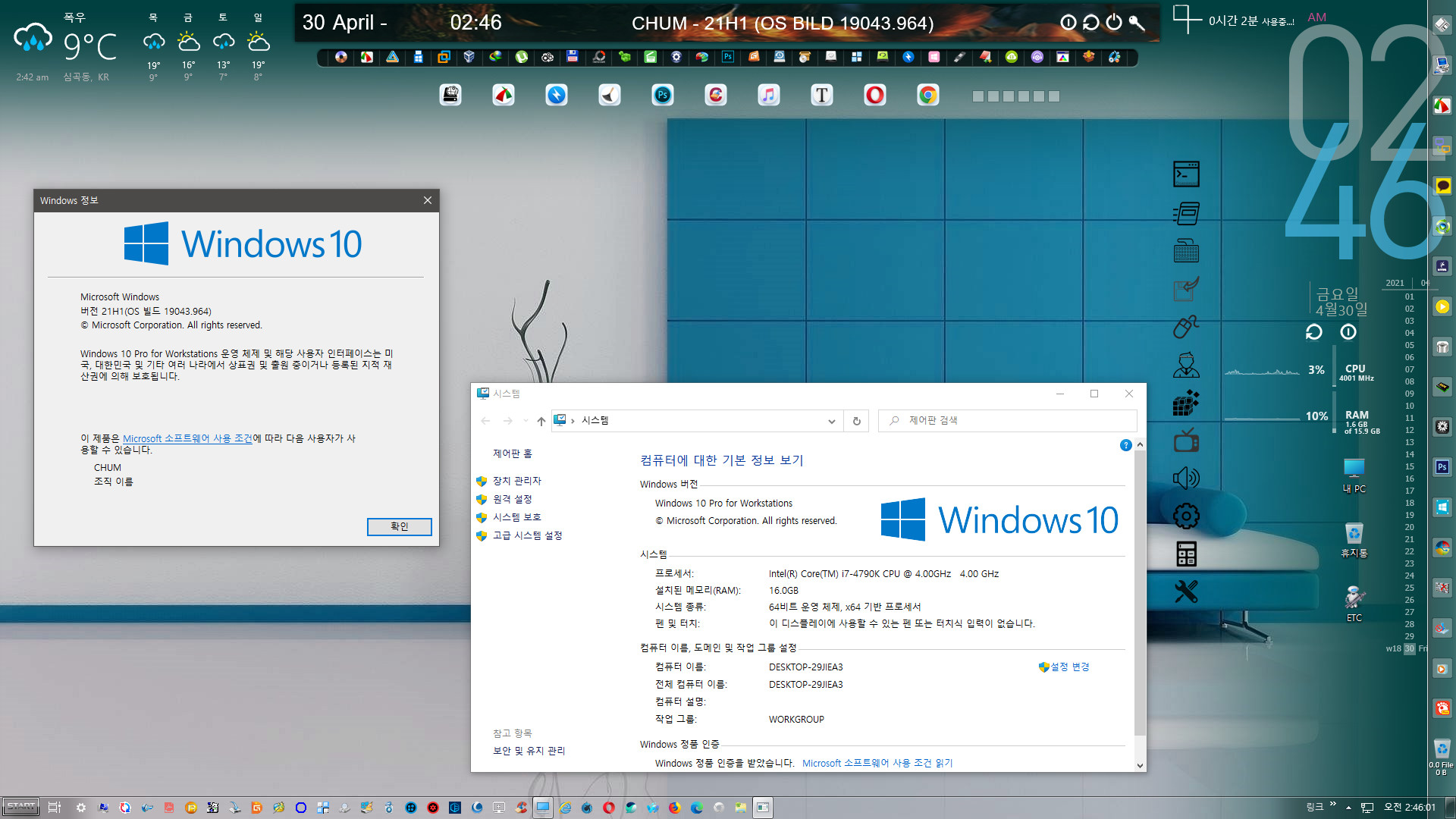Open the user account icon on the right panel
Viewport: 1456px width, 819px height.
(1186, 365)
